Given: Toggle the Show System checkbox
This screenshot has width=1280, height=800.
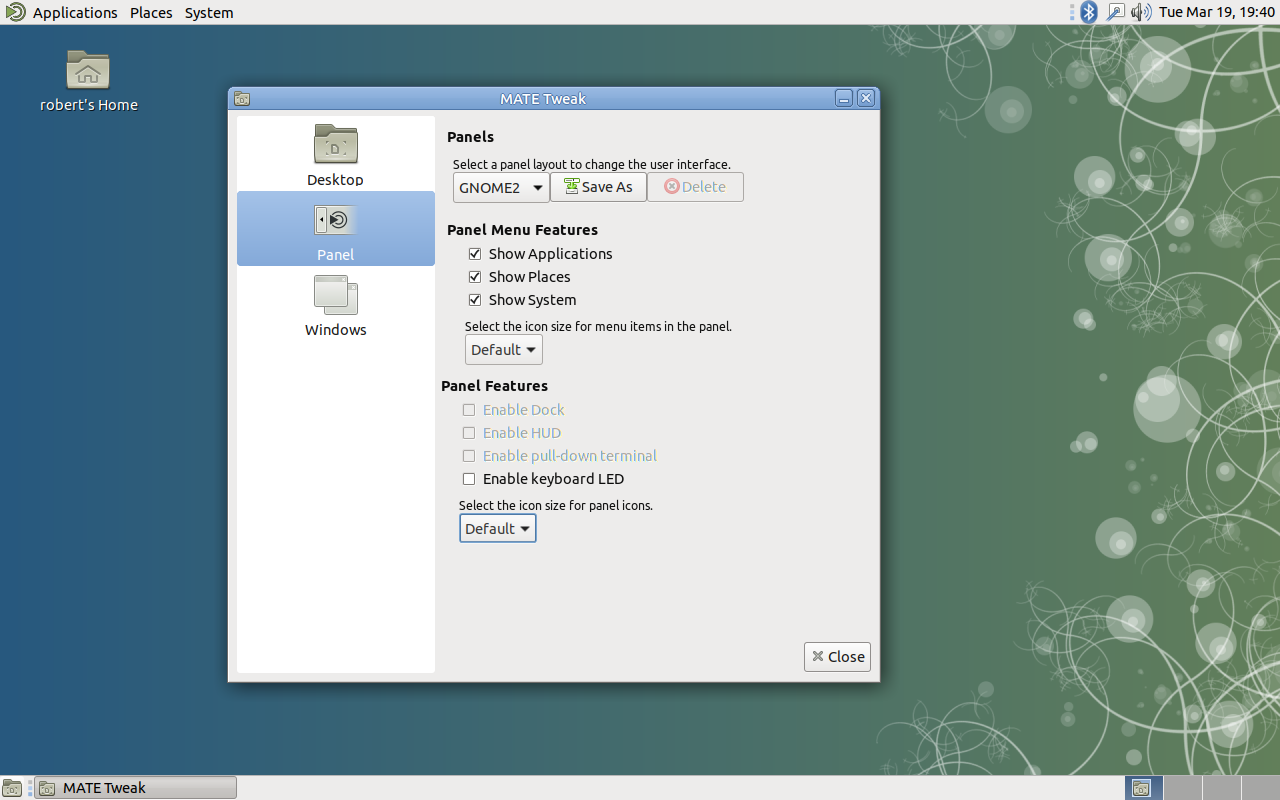Looking at the screenshot, I should (475, 300).
